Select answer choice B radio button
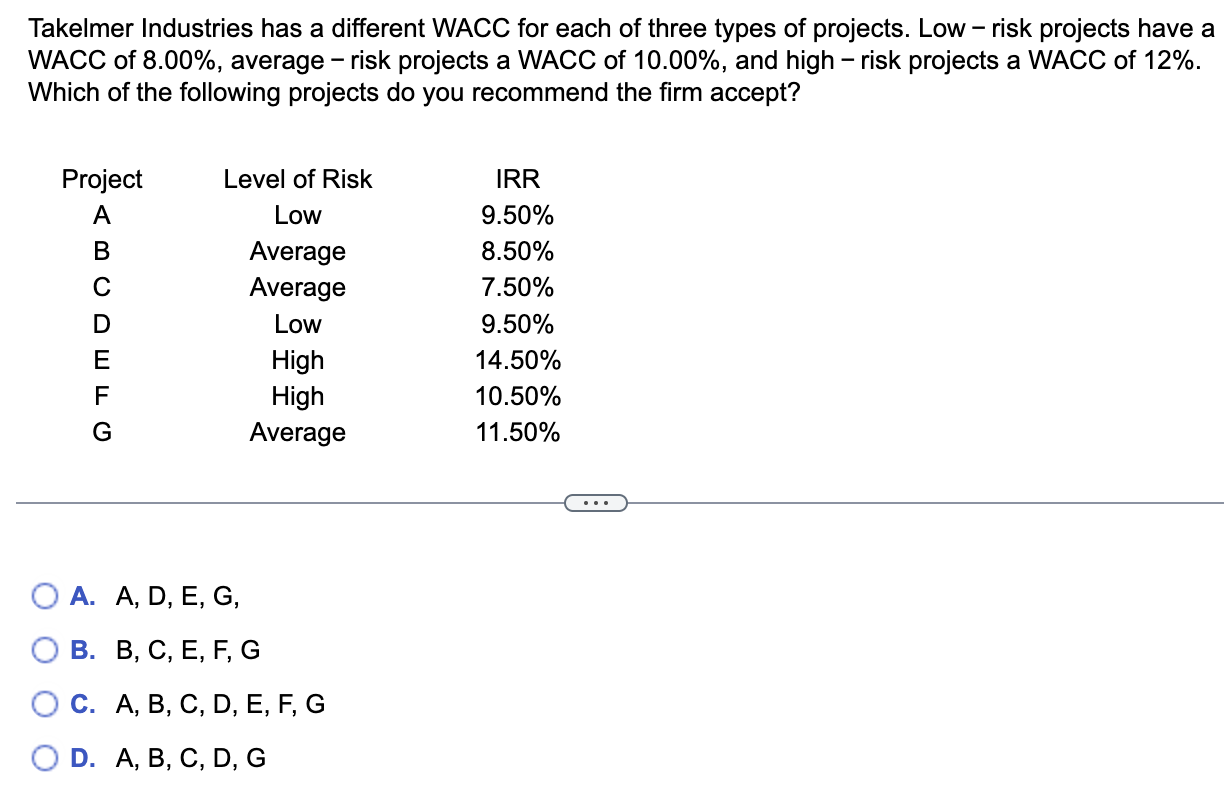Image resolution: width=1224 pixels, height=802 pixels. pos(44,649)
